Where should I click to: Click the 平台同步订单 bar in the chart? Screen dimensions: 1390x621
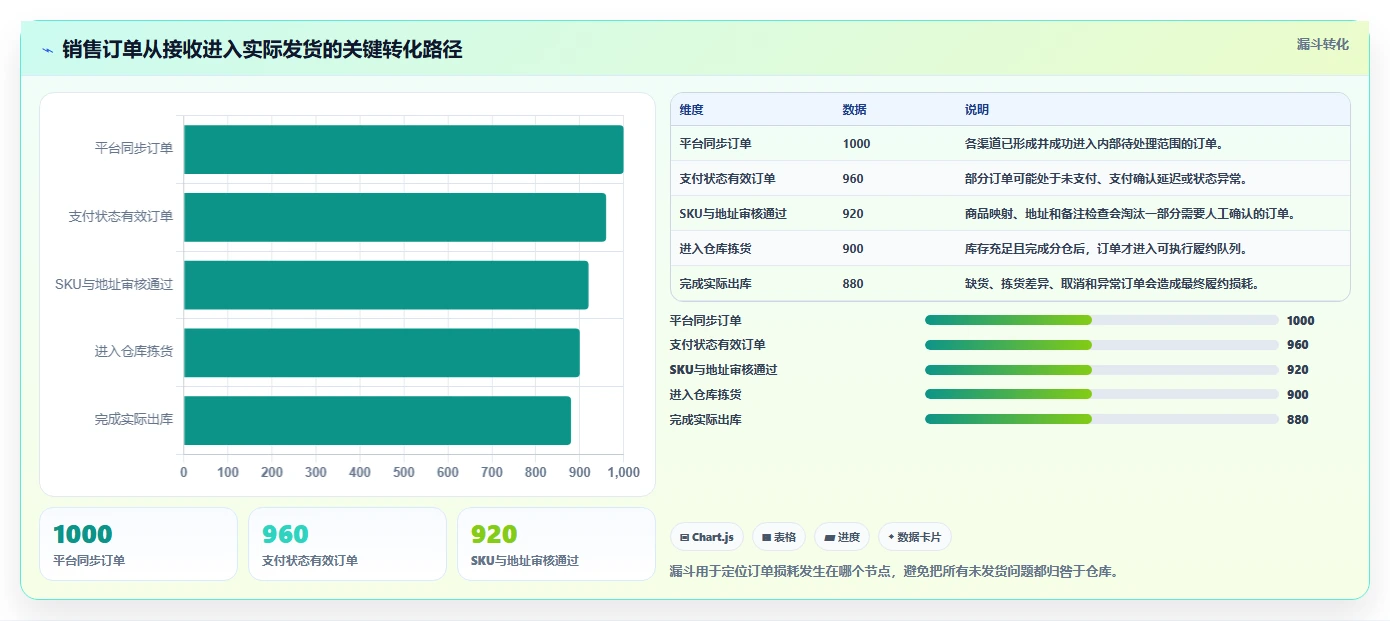[x=403, y=149]
